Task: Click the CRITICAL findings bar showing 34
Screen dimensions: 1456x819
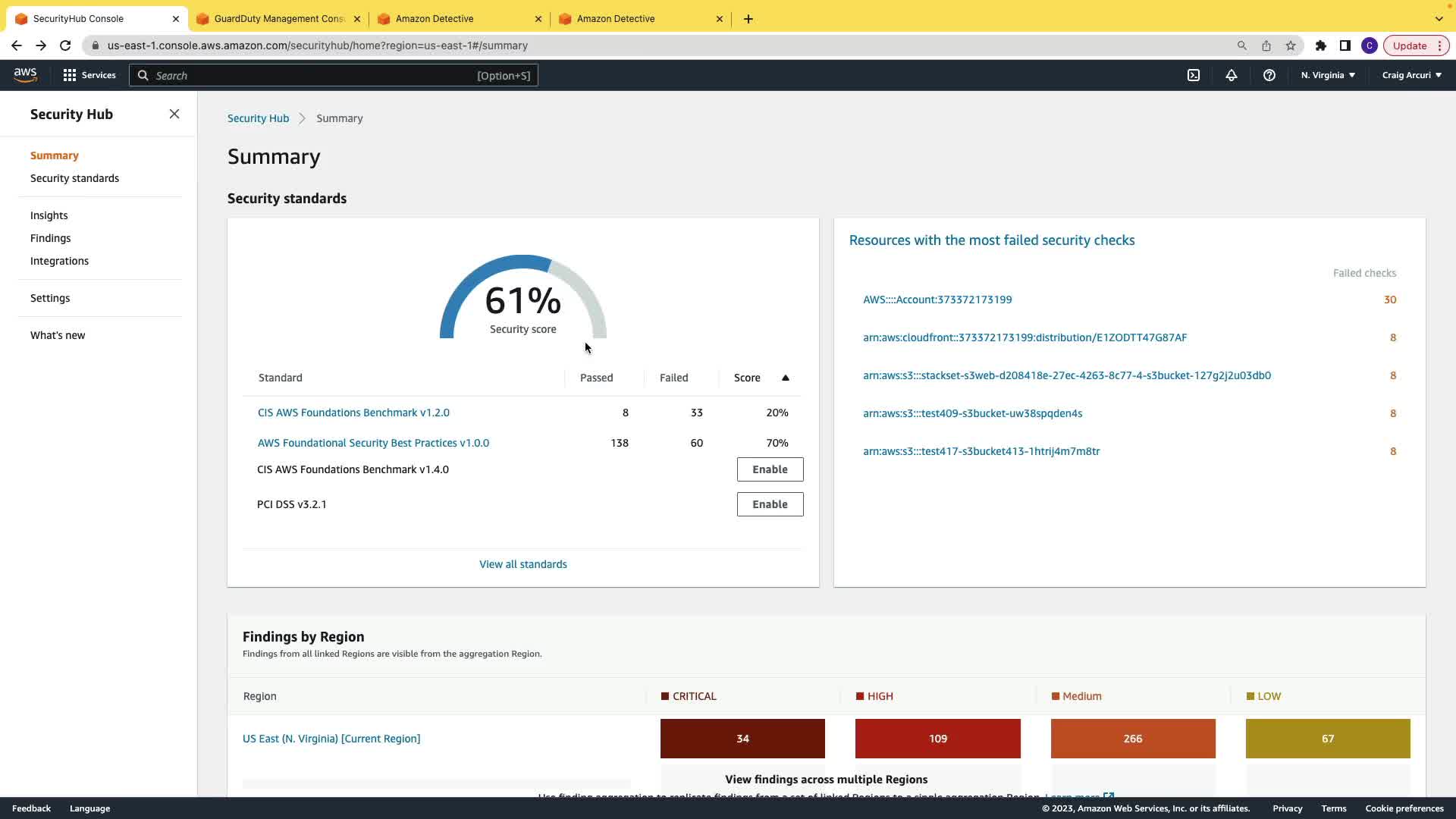Action: 742,739
